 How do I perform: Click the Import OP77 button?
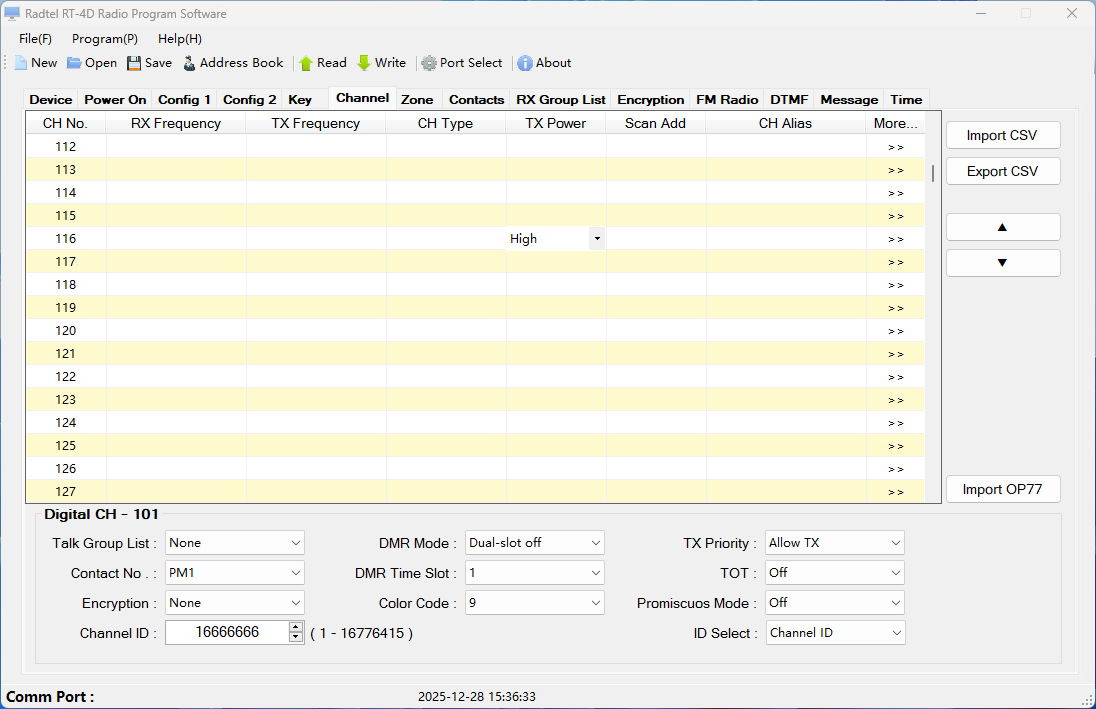click(1002, 490)
